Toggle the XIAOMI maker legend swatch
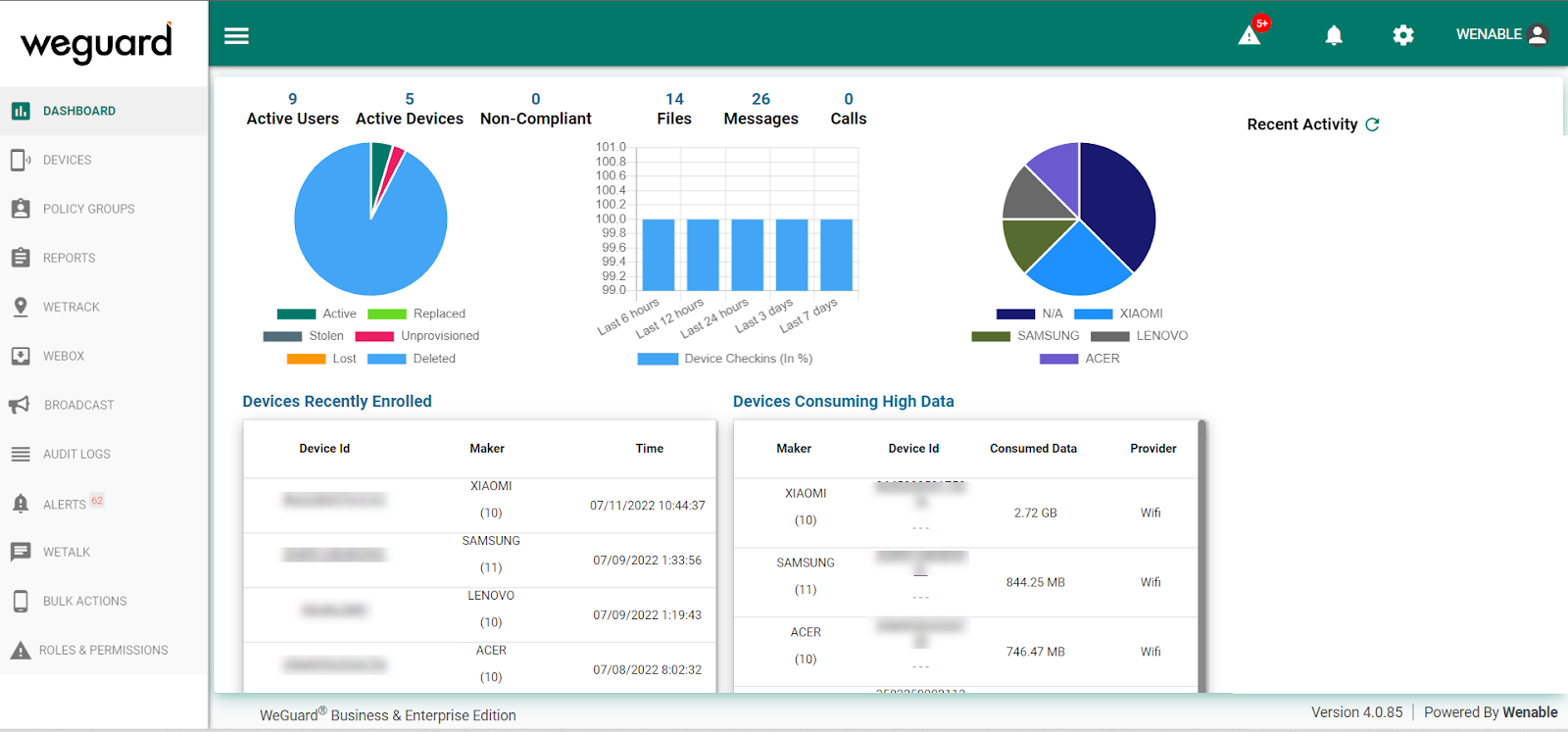Image resolution: width=1568 pixels, height=732 pixels. 1094,314
